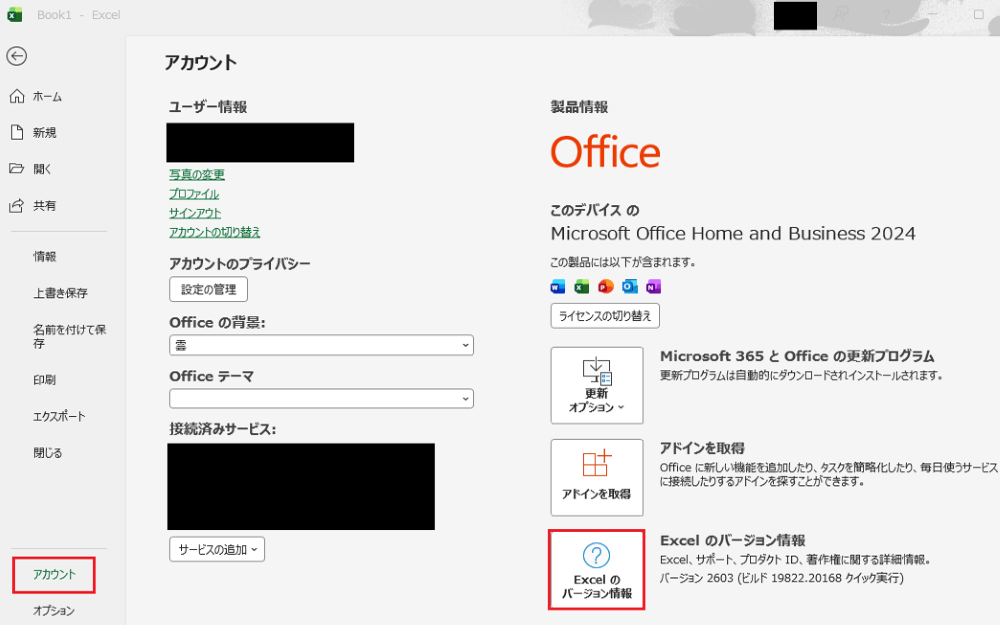Click the アカウントの切り替え link
The height and width of the screenshot is (625, 1000).
(214, 232)
